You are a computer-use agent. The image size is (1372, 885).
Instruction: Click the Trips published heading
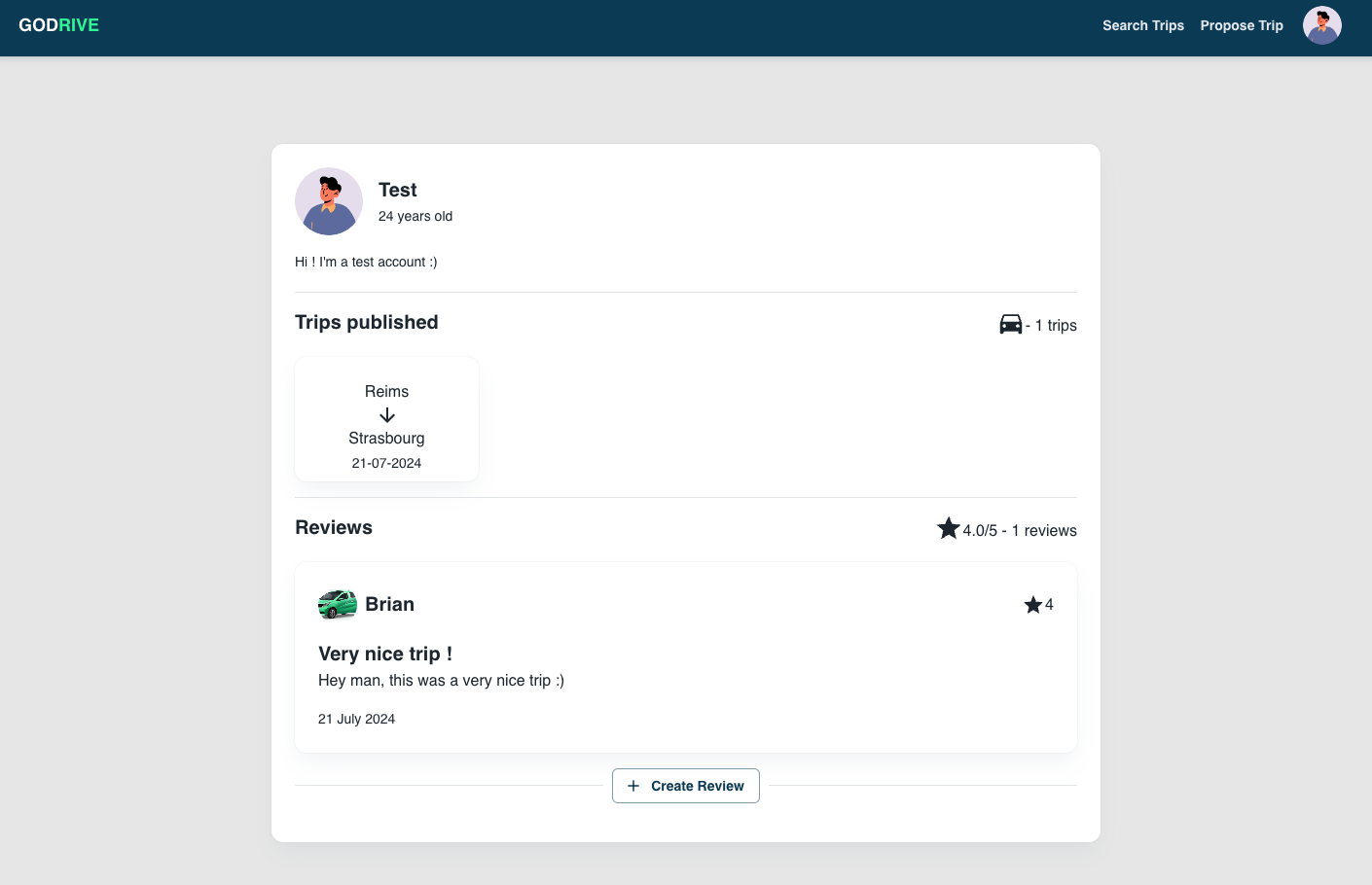point(366,322)
